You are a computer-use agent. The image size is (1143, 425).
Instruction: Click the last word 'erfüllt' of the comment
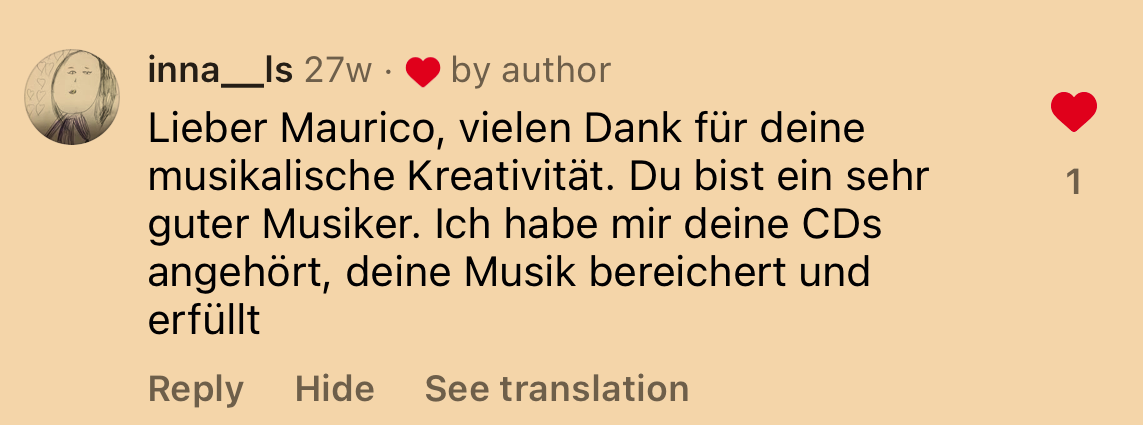204,319
